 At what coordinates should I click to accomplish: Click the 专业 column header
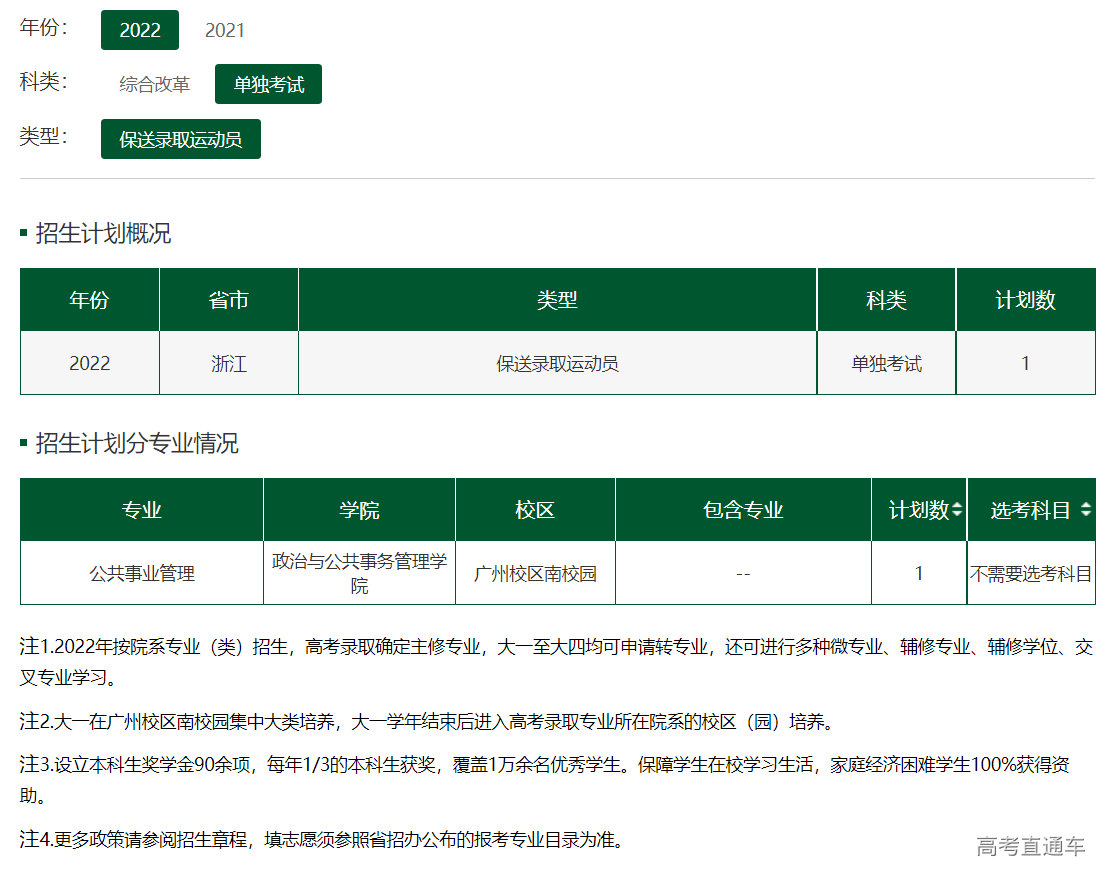click(x=142, y=510)
